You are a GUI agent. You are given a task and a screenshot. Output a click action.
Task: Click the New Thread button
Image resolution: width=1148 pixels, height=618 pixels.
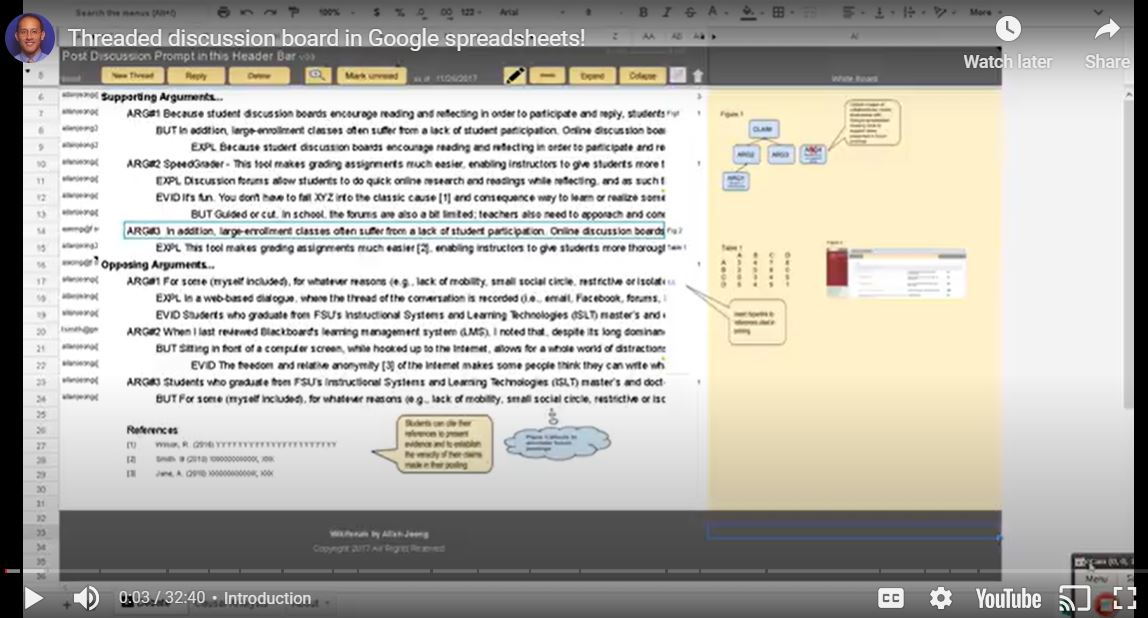(x=132, y=76)
